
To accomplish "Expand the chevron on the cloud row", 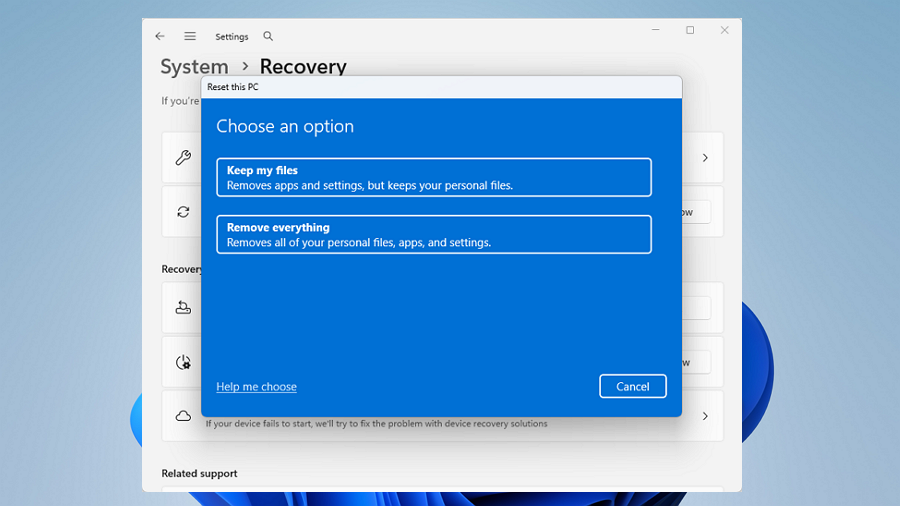I will coord(705,416).
